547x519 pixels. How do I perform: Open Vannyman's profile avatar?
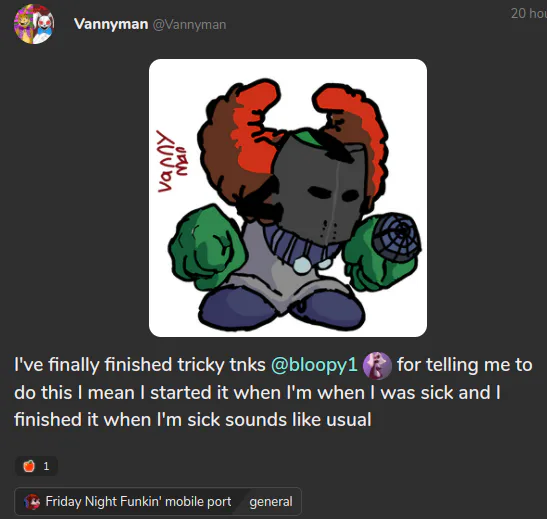click(x=34, y=24)
